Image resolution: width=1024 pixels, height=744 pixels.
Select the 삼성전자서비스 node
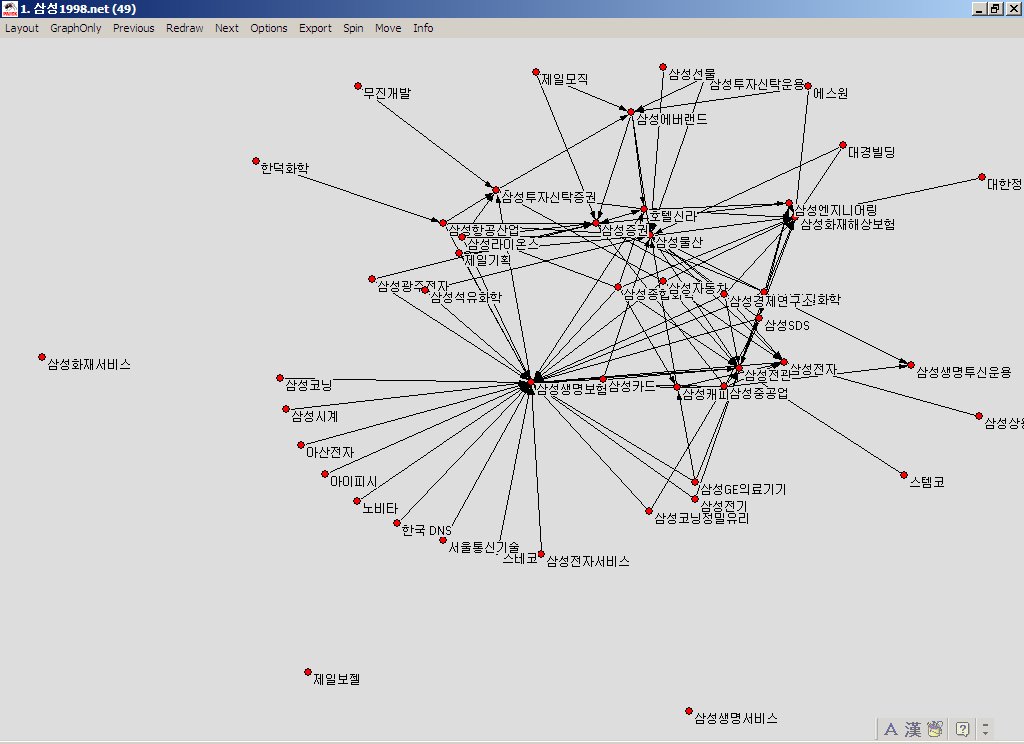[x=541, y=555]
